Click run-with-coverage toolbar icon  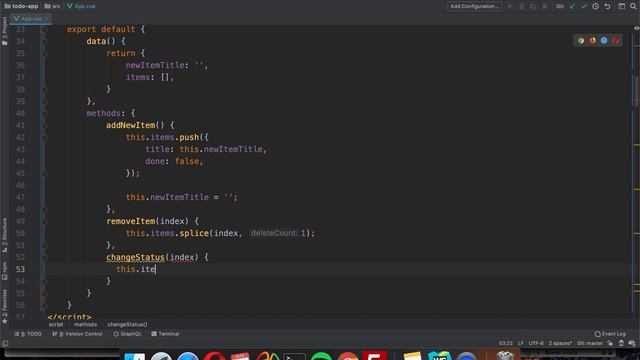tap(533, 6)
